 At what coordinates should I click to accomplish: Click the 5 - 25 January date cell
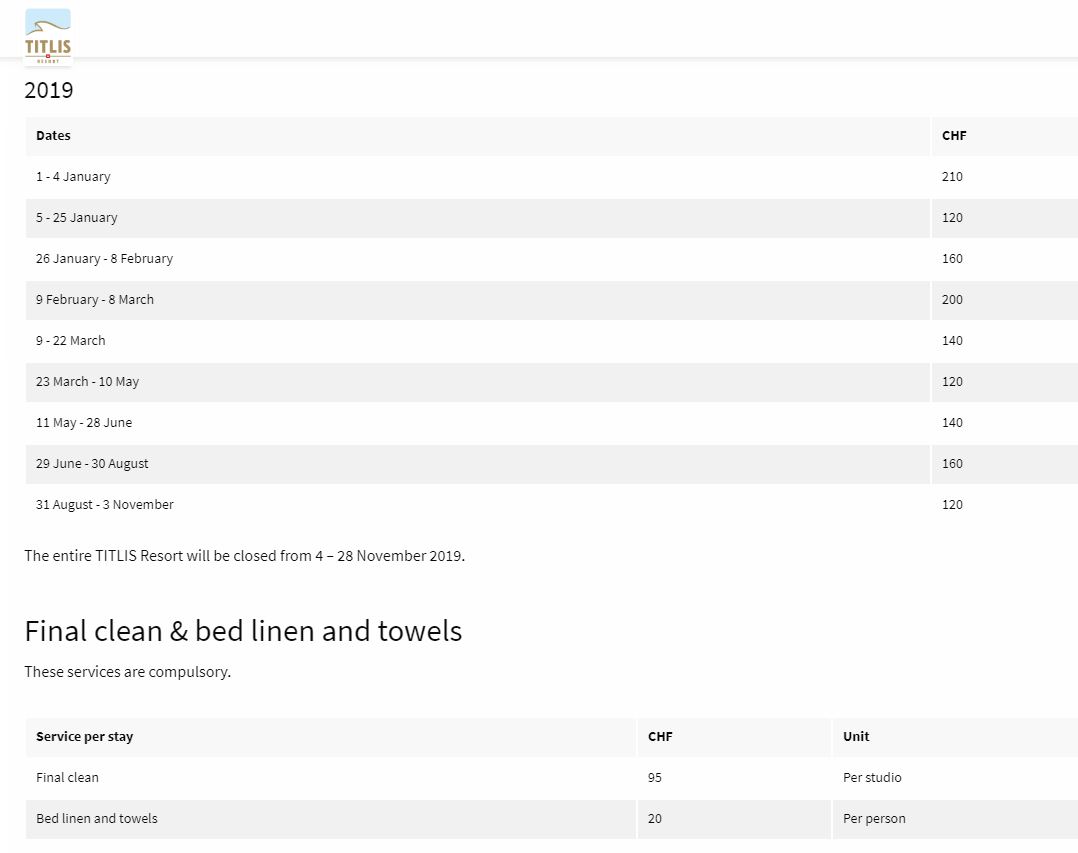pyautogui.click(x=76, y=217)
